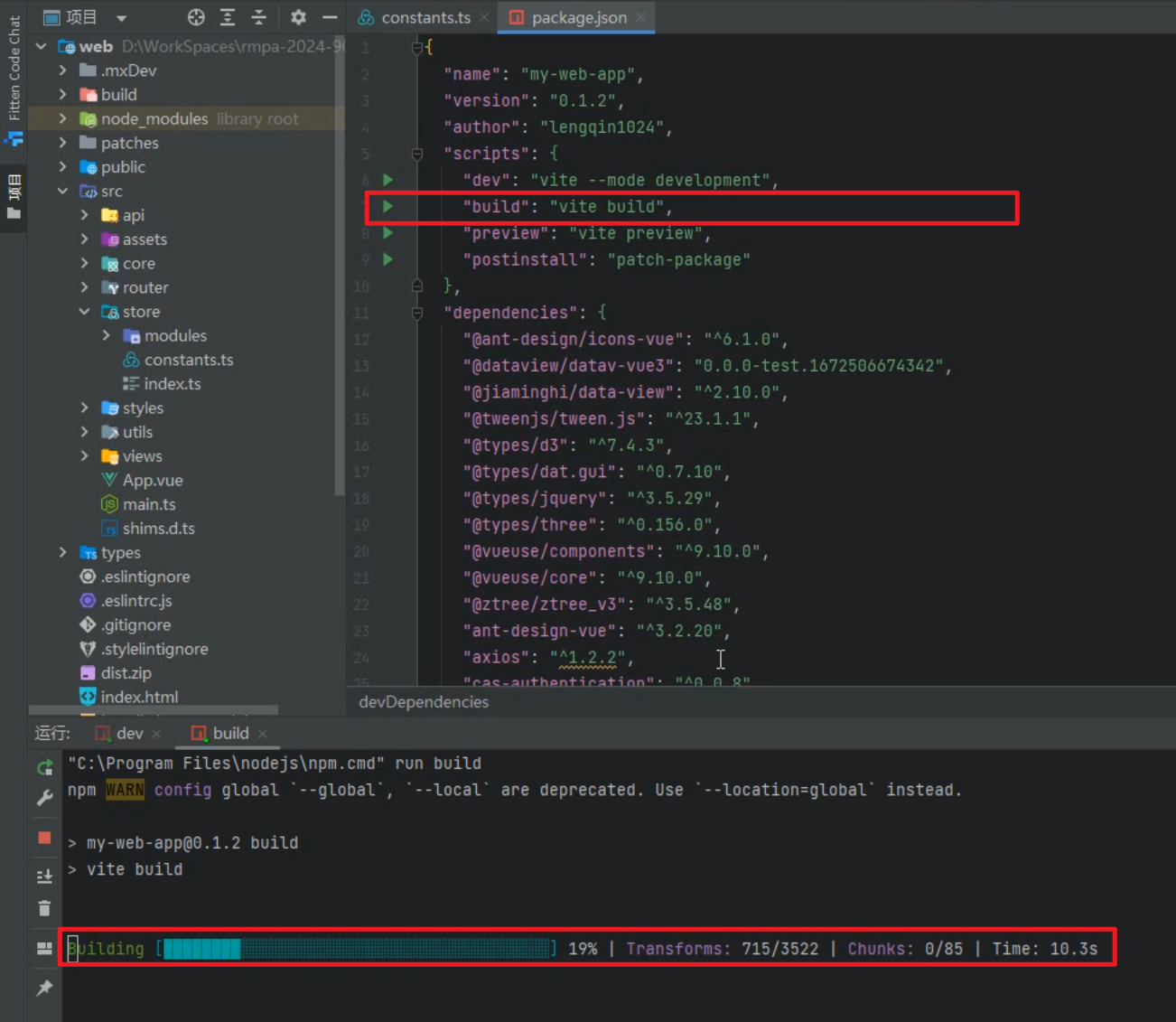Screen dimensions: 1176x1022
Task: Hide the project panel with the minus icon
Action: pyautogui.click(x=330, y=17)
